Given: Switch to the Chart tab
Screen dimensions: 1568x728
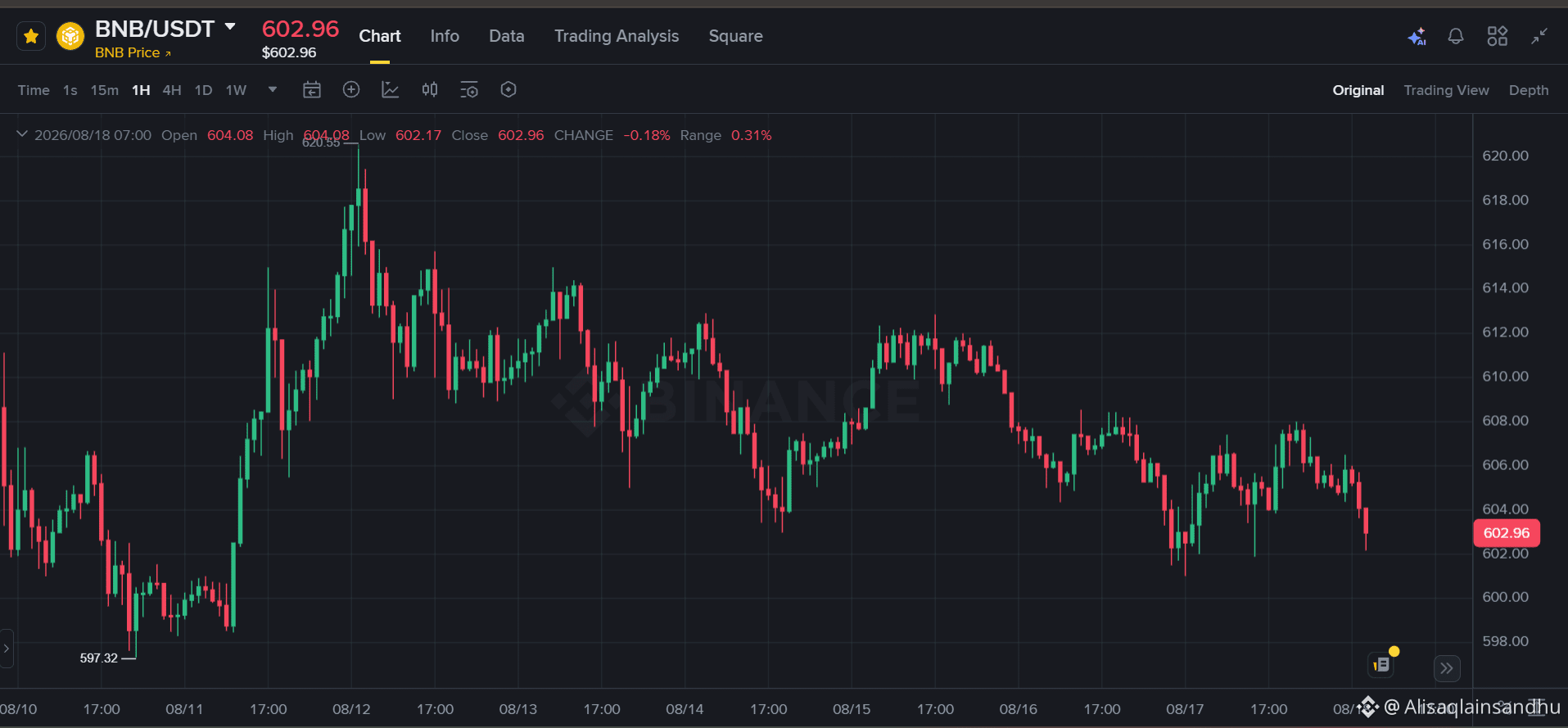Looking at the screenshot, I should (x=380, y=36).
